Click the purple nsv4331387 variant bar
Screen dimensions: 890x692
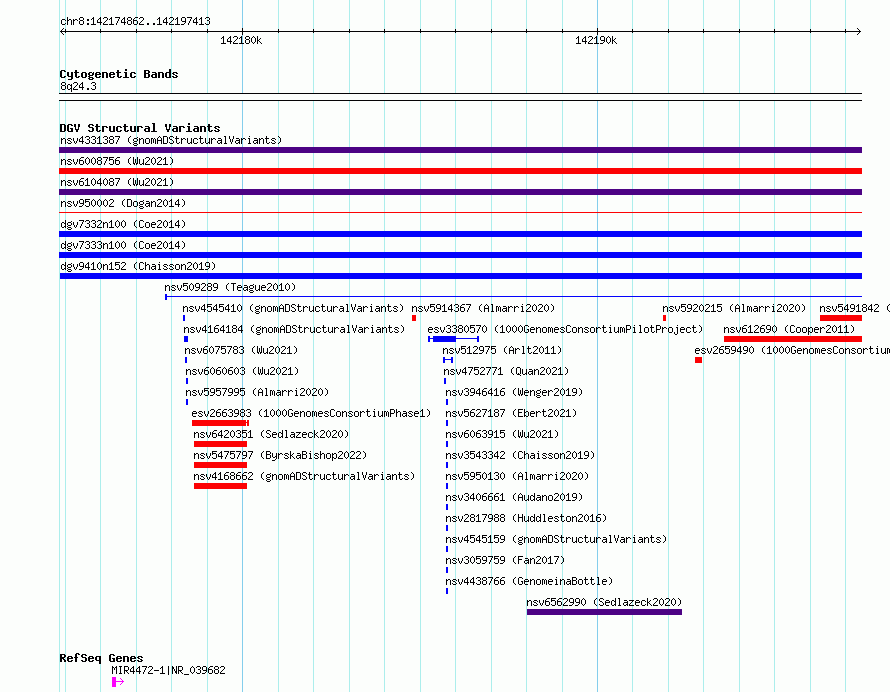(x=460, y=150)
